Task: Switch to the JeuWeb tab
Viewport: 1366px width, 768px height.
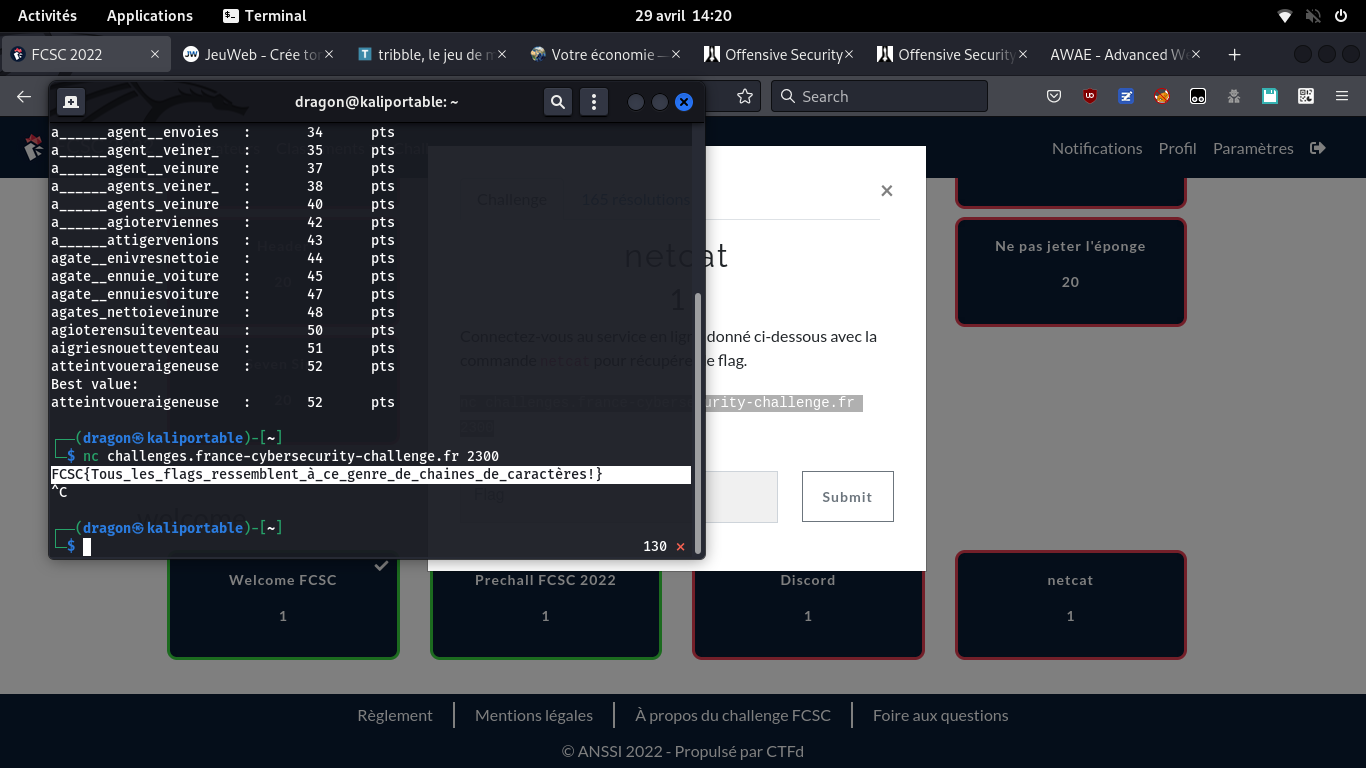Action: (x=258, y=54)
